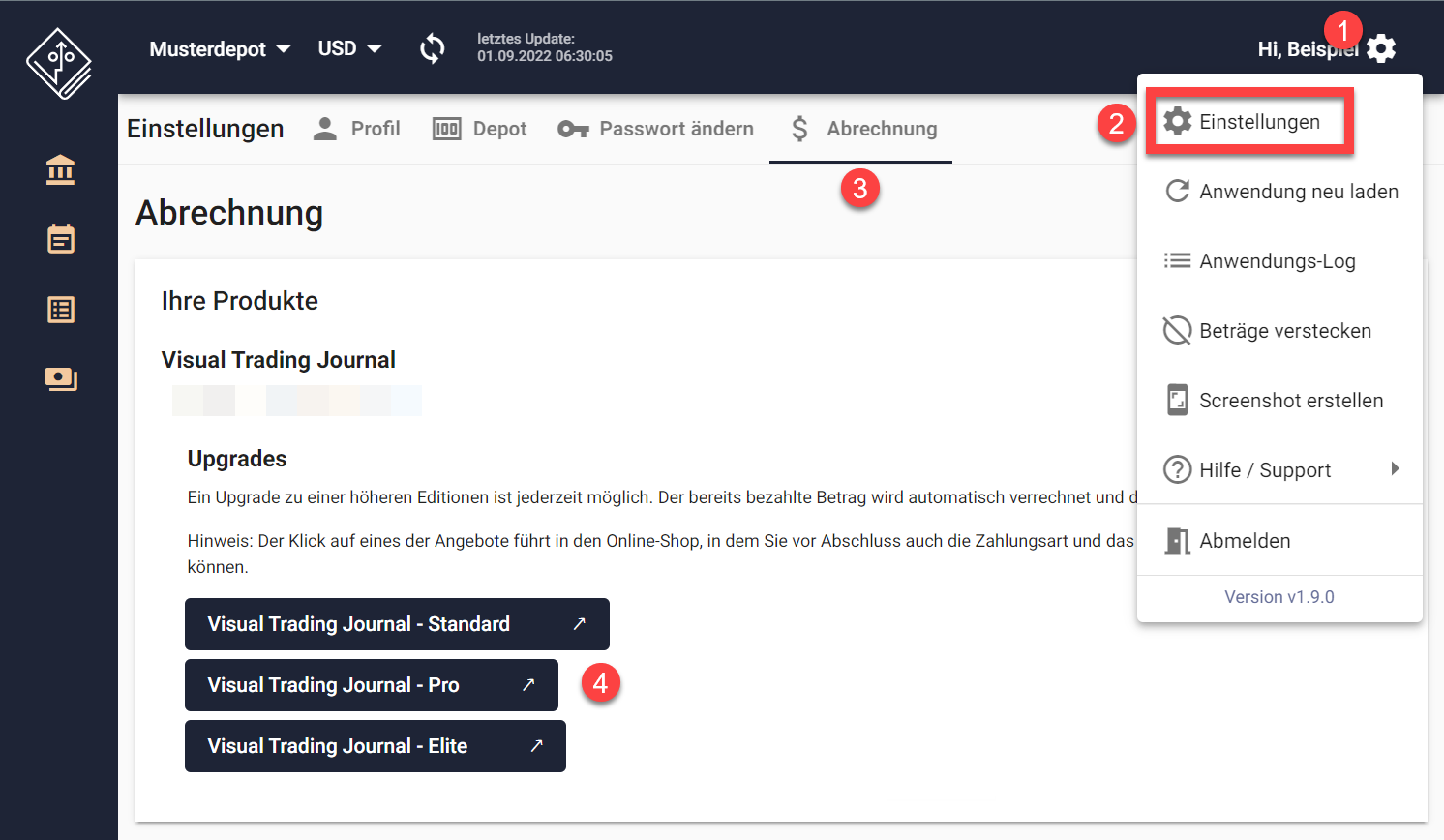Switch to the Depot tab

479,129
